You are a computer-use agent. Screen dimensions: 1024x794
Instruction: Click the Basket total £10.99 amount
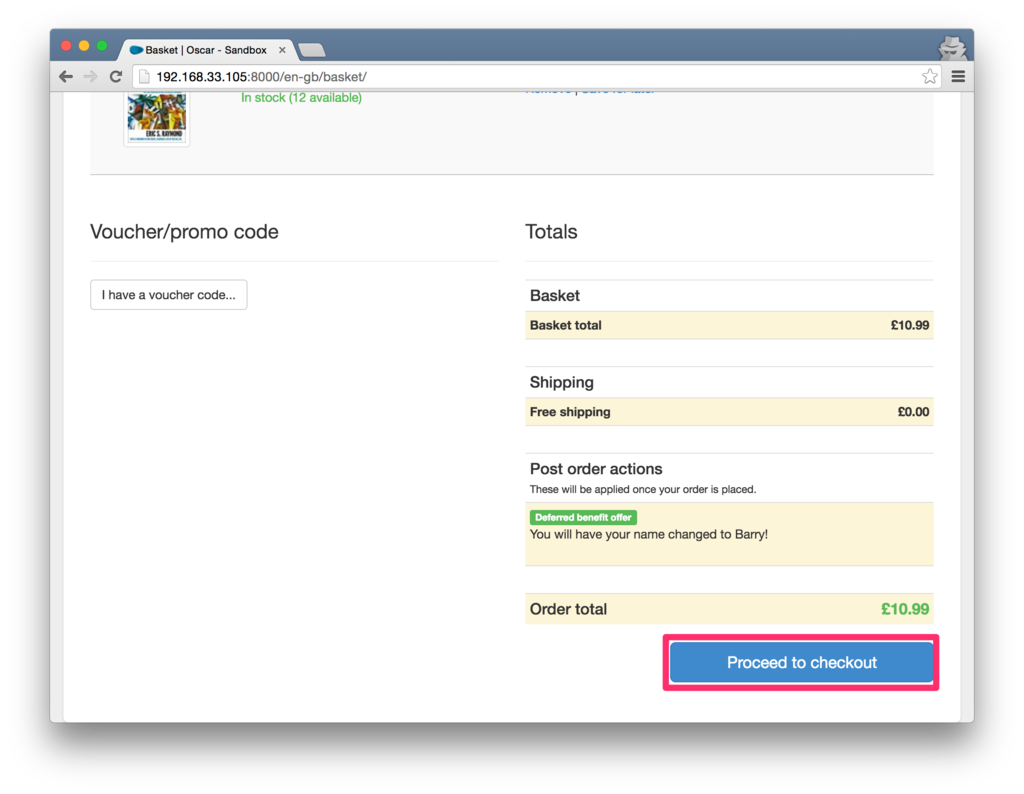(910, 325)
